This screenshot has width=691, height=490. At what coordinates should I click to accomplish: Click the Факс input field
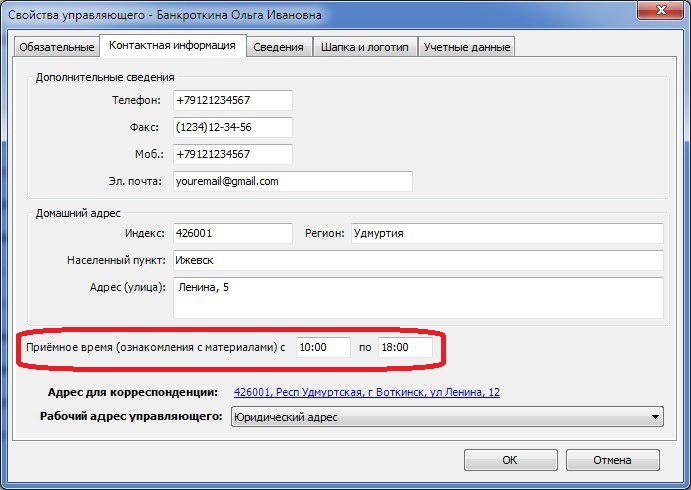pyautogui.click(x=232, y=128)
